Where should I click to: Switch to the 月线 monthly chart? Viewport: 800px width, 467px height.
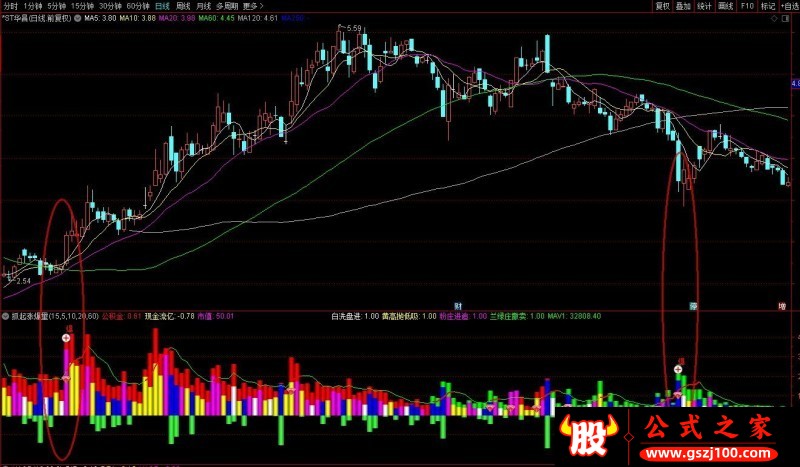tap(204, 6)
